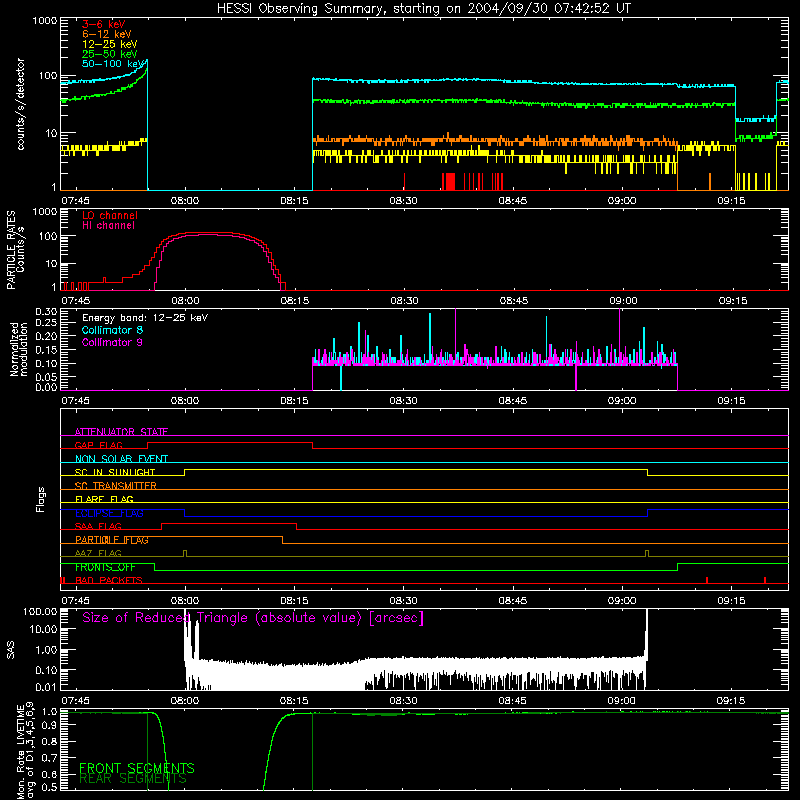Click the 0.7 livetime axis value
Viewport: 800px width, 800px height.
click(49, 758)
